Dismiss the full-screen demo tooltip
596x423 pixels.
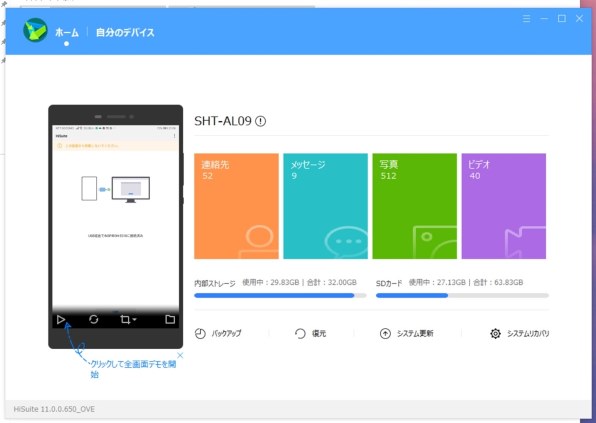(x=180, y=355)
